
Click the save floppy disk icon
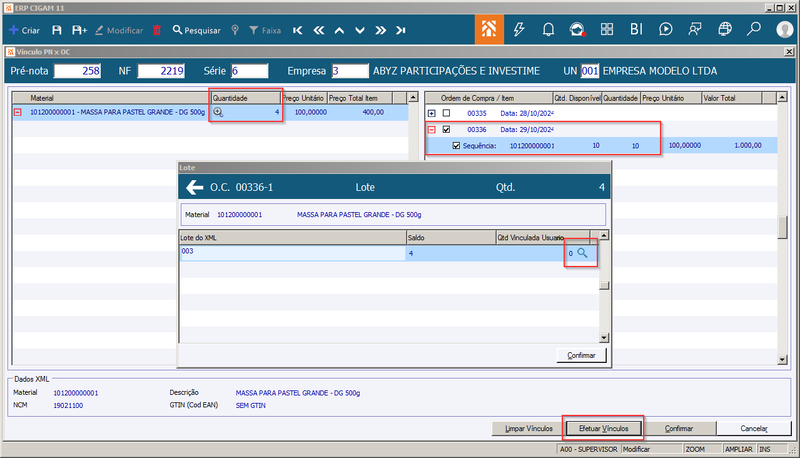pyautogui.click(x=57, y=31)
